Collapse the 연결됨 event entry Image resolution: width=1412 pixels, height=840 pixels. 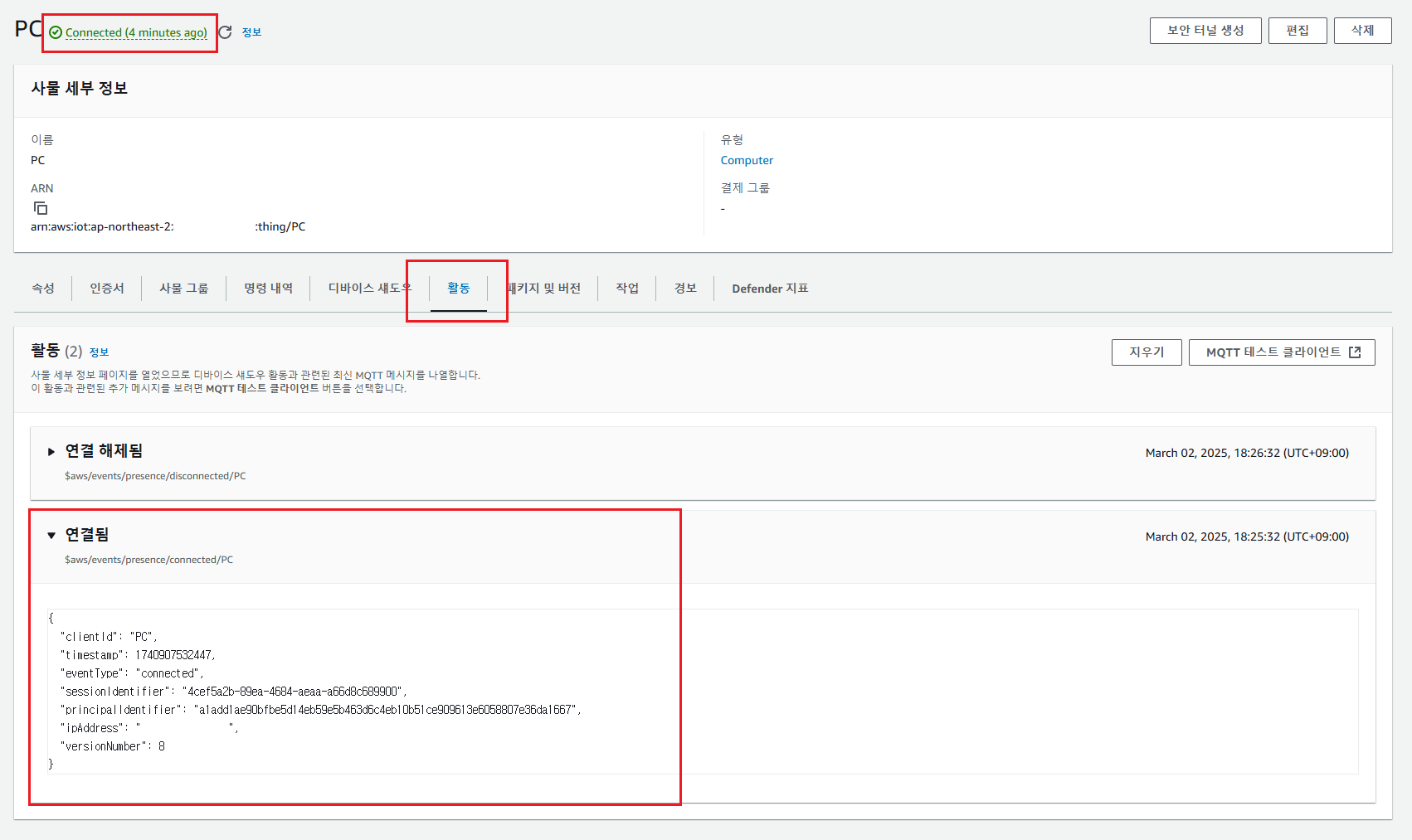click(x=51, y=536)
